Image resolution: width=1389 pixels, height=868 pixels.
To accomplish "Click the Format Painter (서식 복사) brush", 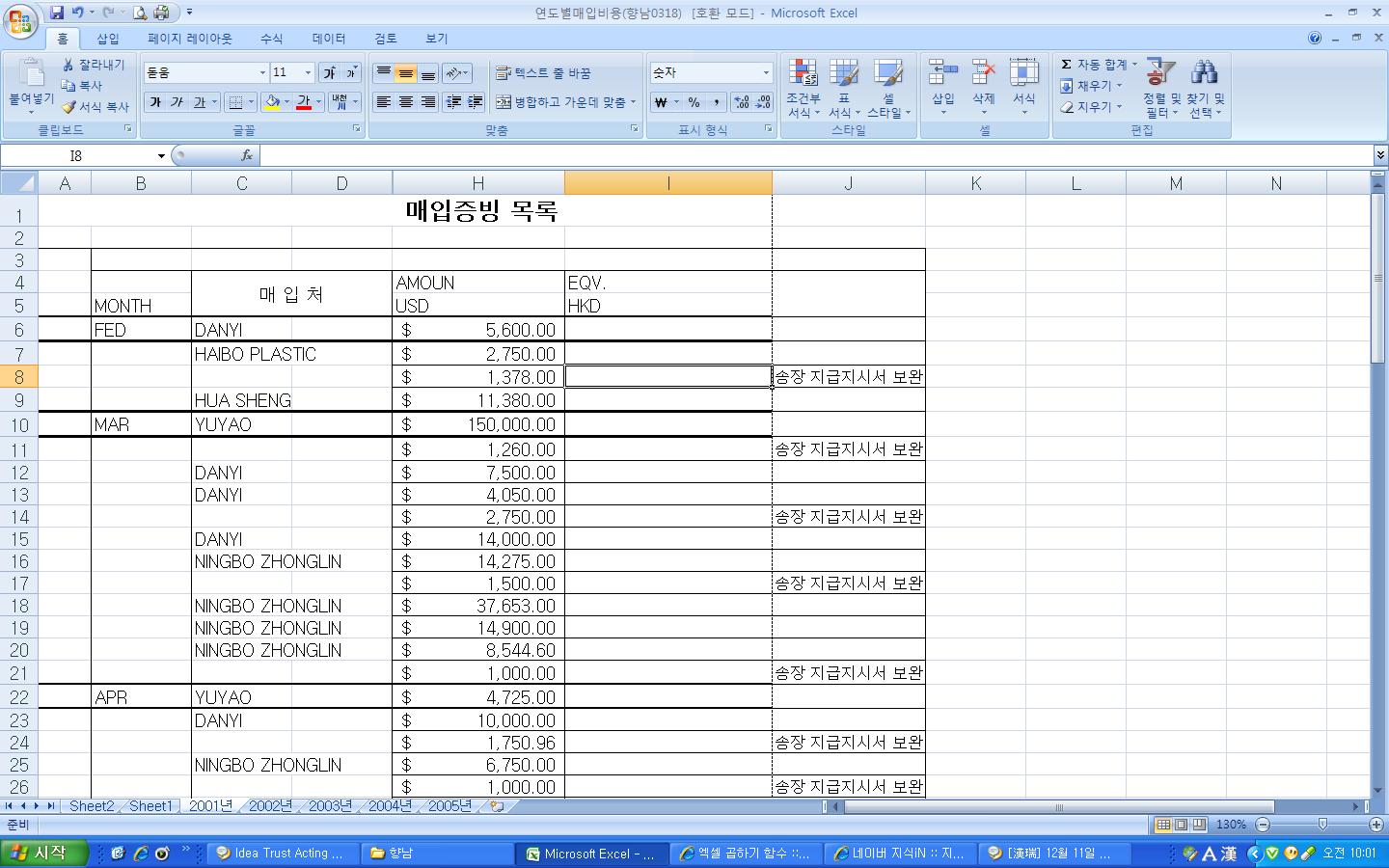I will coord(69,107).
